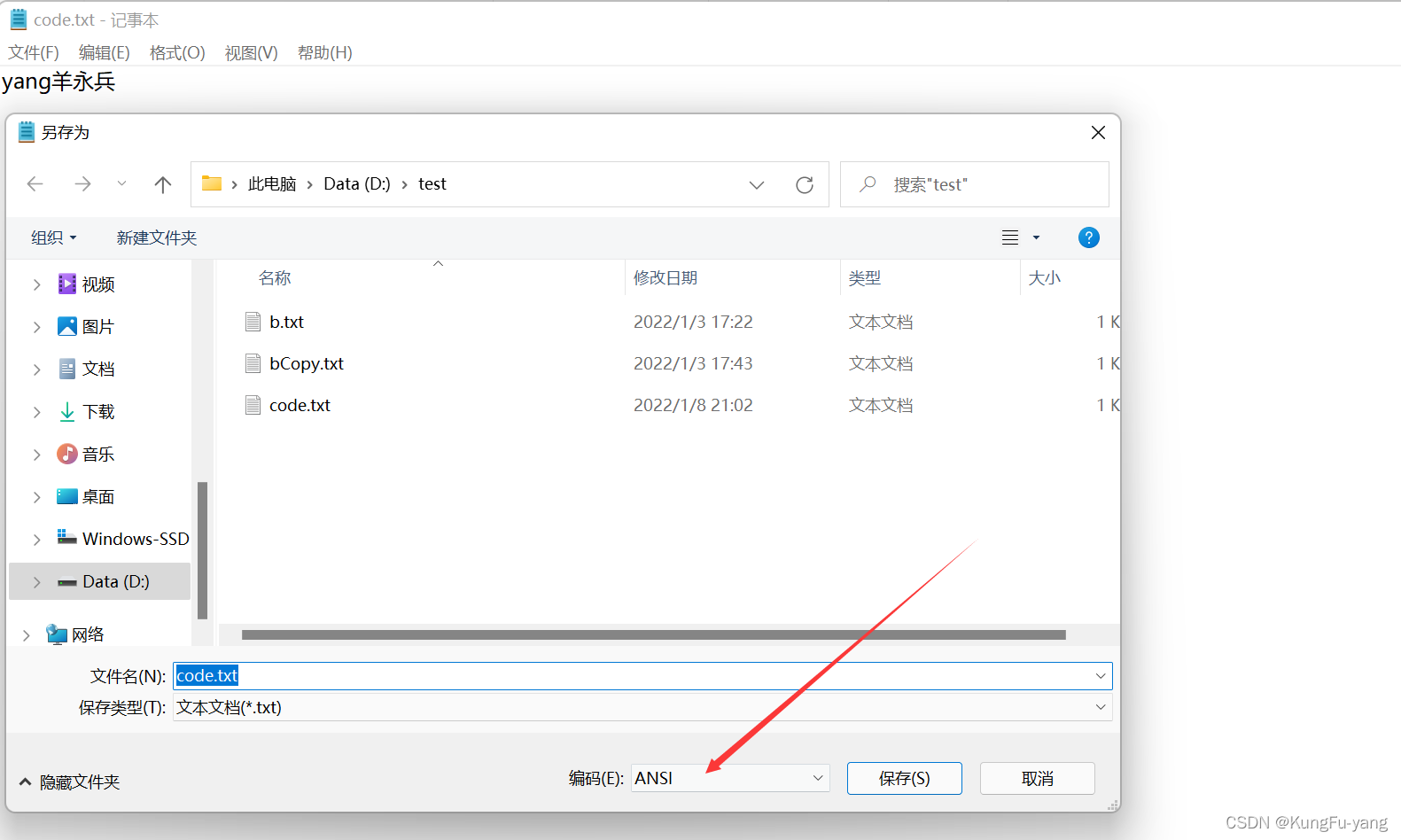The image size is (1401, 840).
Task: Select Data (D:) in the address path
Action: click(357, 183)
